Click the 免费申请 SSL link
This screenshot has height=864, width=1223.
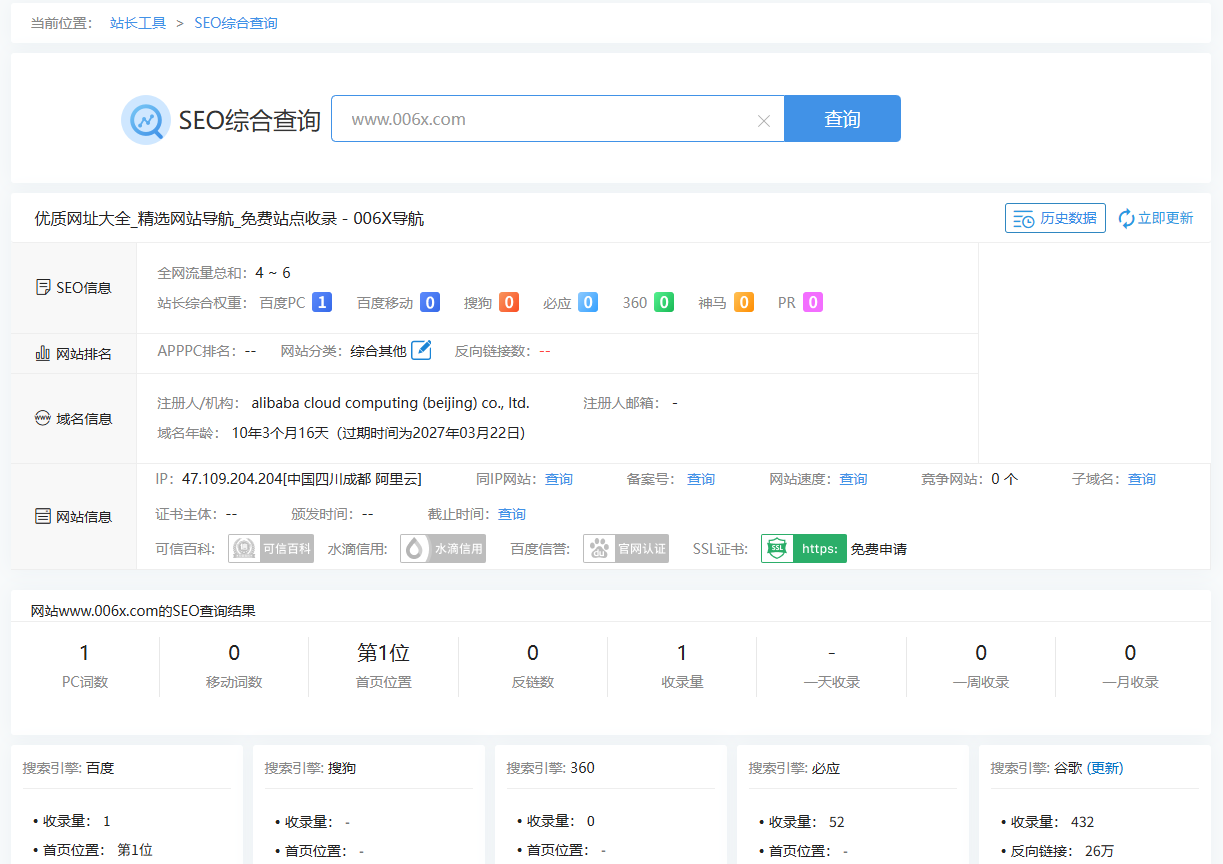(879, 549)
